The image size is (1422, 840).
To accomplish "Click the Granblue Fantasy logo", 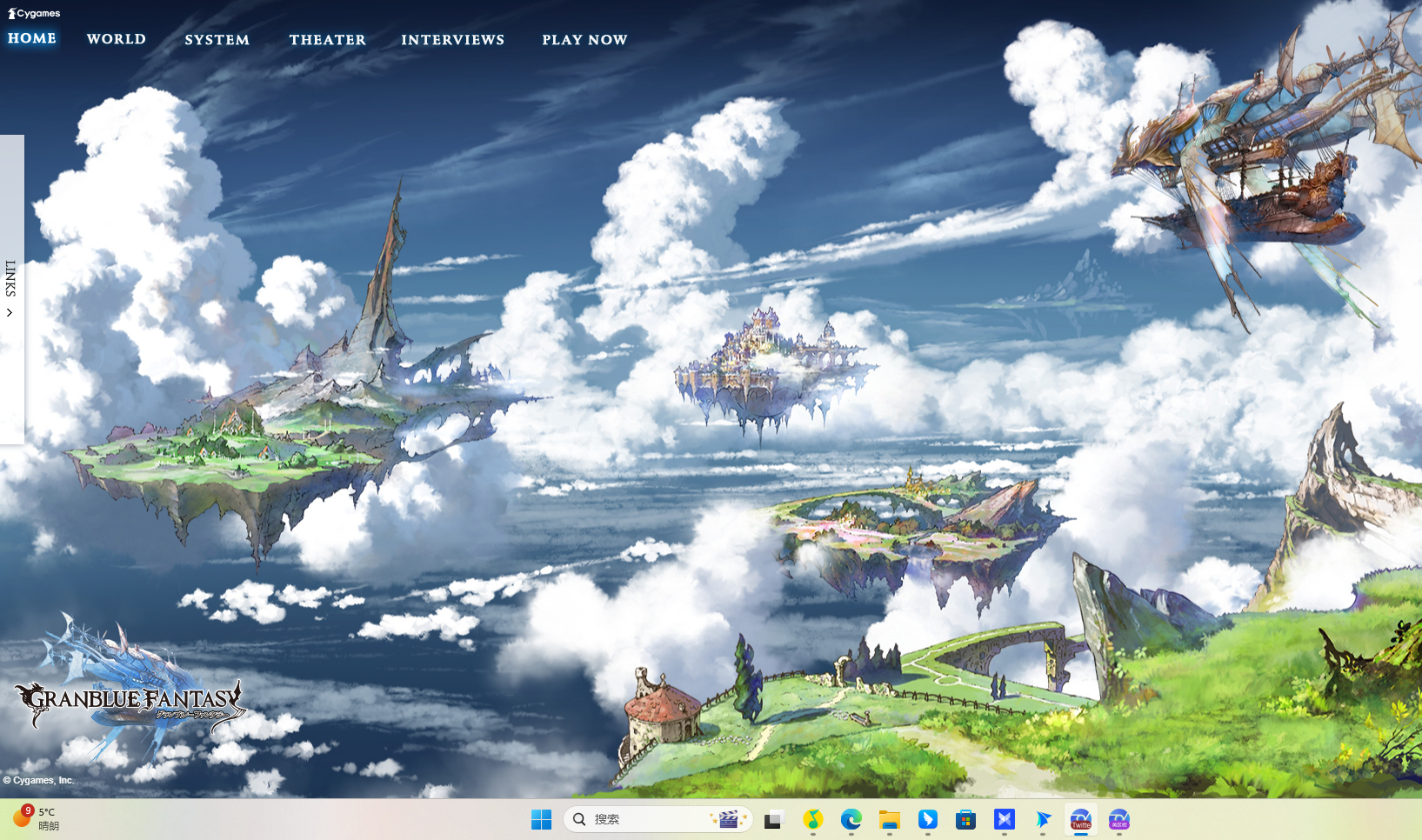I will (130, 698).
